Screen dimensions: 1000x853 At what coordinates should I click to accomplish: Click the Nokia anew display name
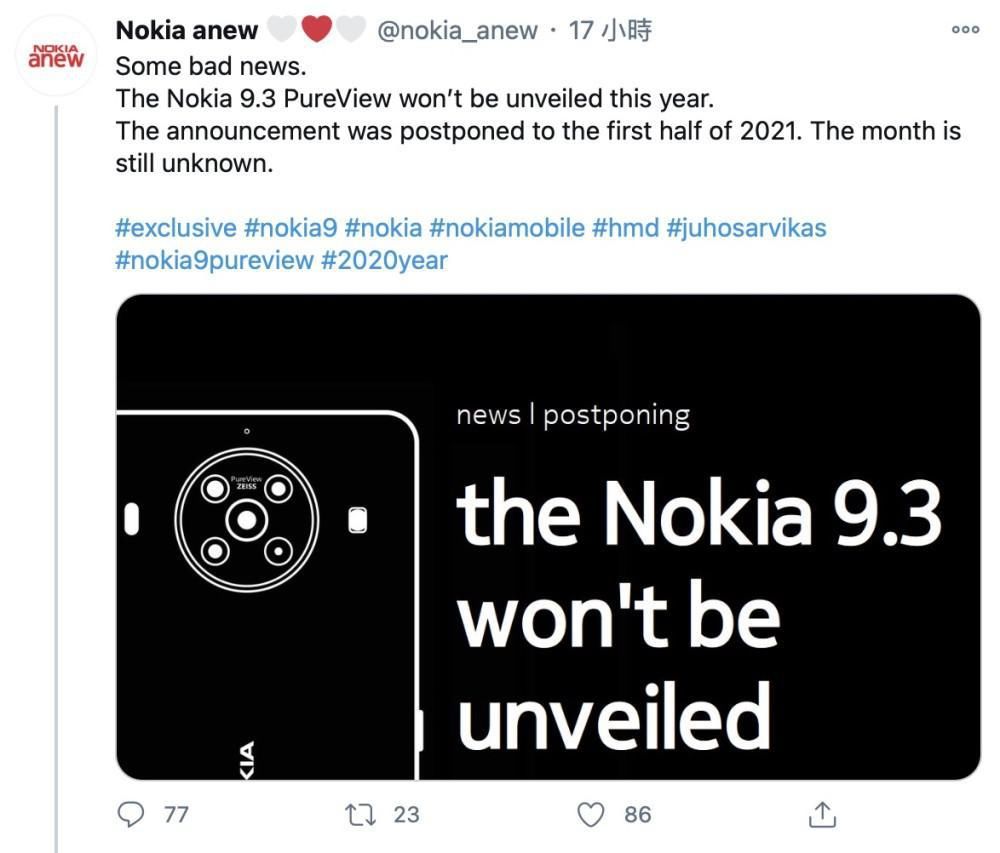tap(187, 31)
